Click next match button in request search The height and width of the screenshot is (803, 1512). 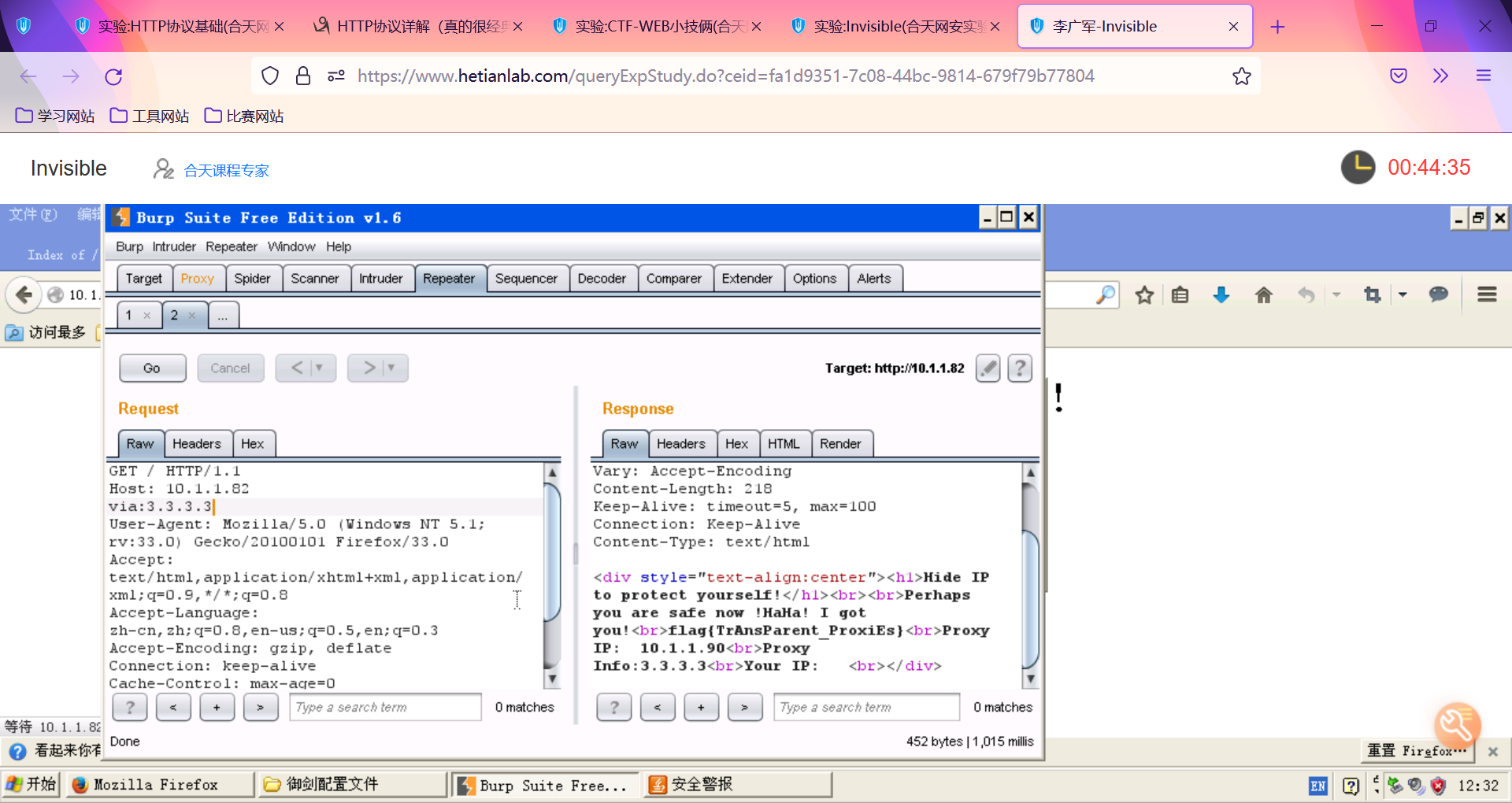pos(260,707)
